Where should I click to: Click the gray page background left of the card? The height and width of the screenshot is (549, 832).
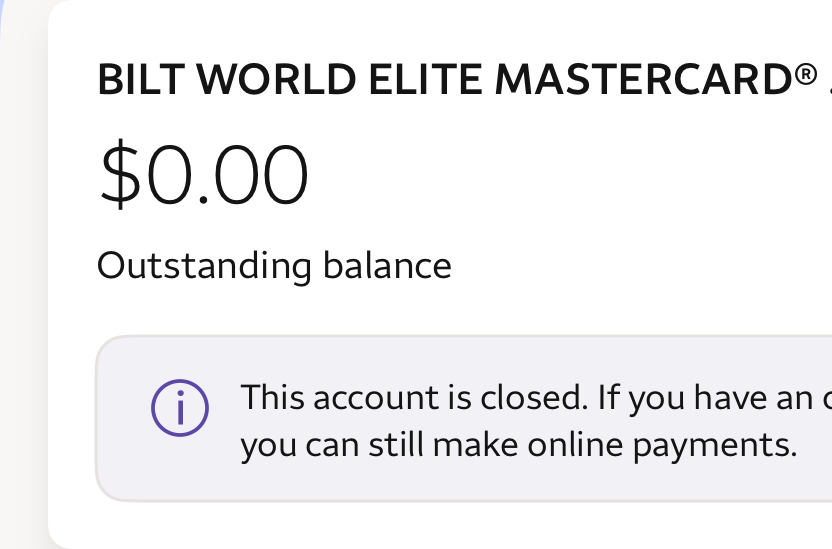tap(22, 300)
